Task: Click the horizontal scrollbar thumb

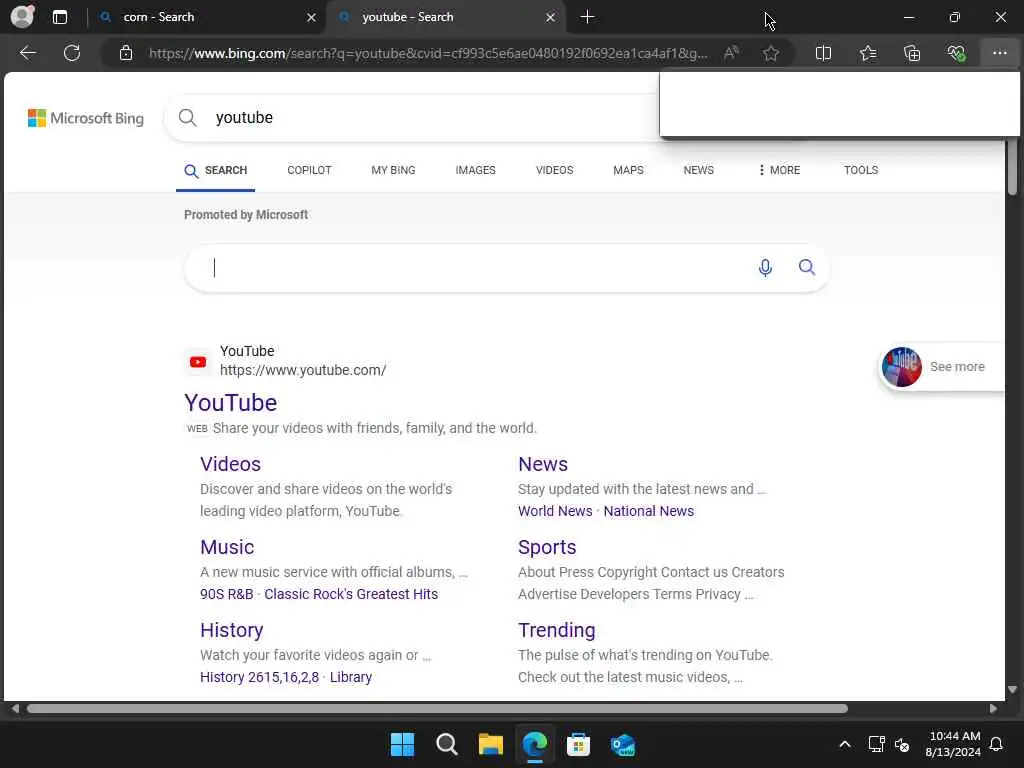Action: (437, 709)
